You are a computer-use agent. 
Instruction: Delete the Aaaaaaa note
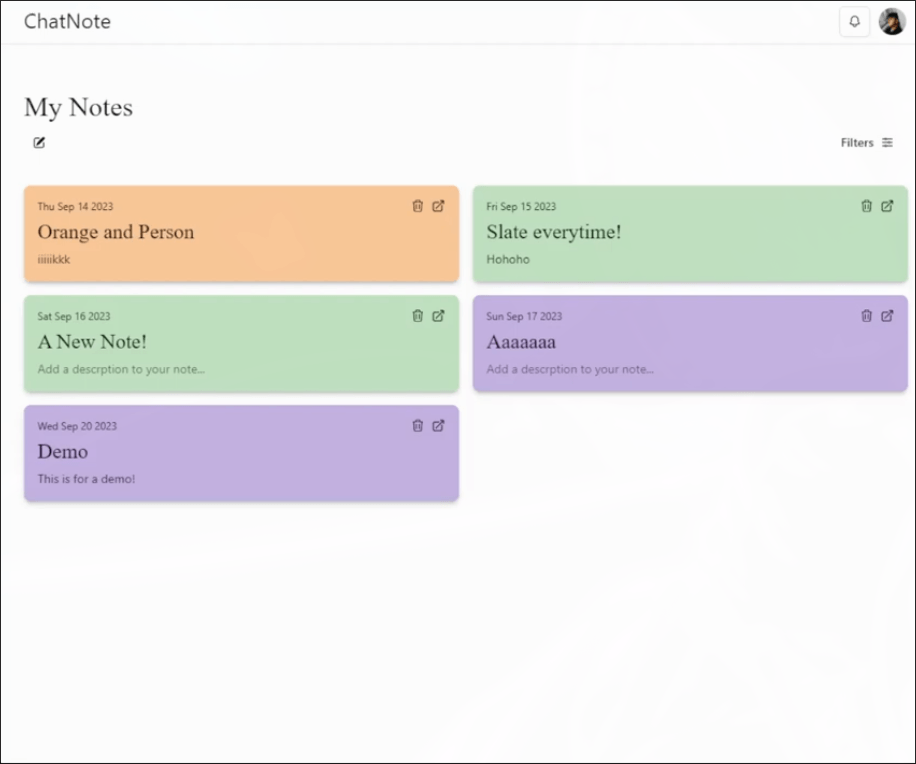click(x=867, y=316)
